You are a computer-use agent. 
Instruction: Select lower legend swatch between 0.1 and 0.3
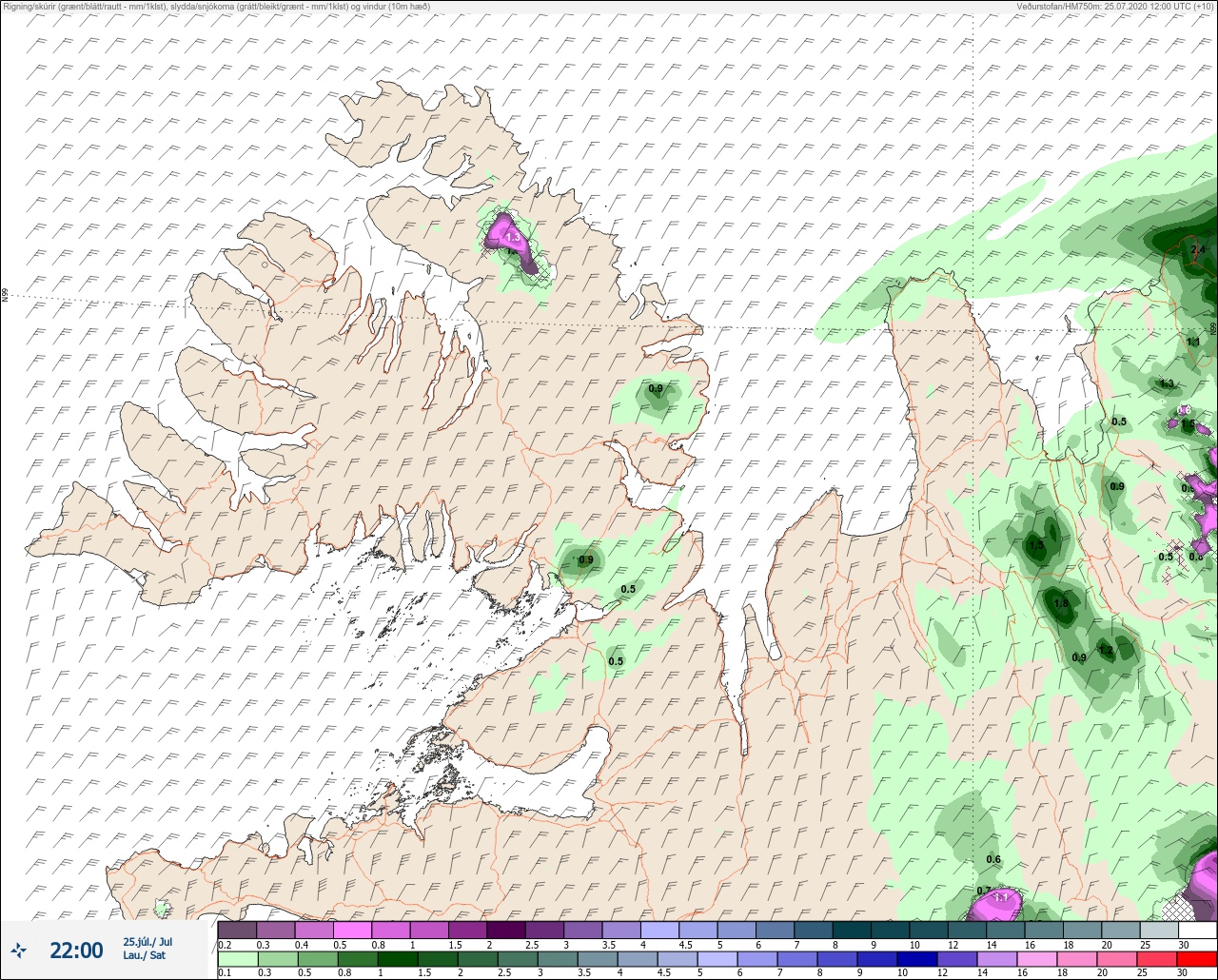pyautogui.click(x=237, y=959)
